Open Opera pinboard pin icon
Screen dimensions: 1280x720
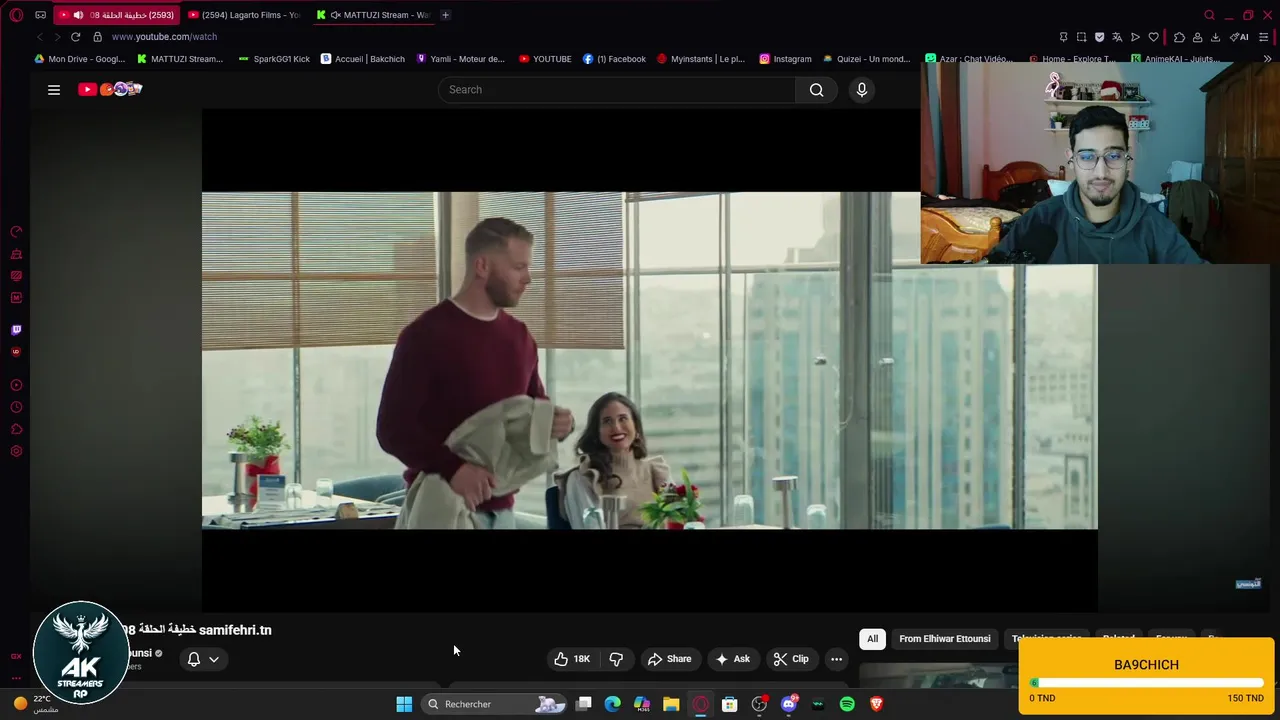[x=1063, y=37]
